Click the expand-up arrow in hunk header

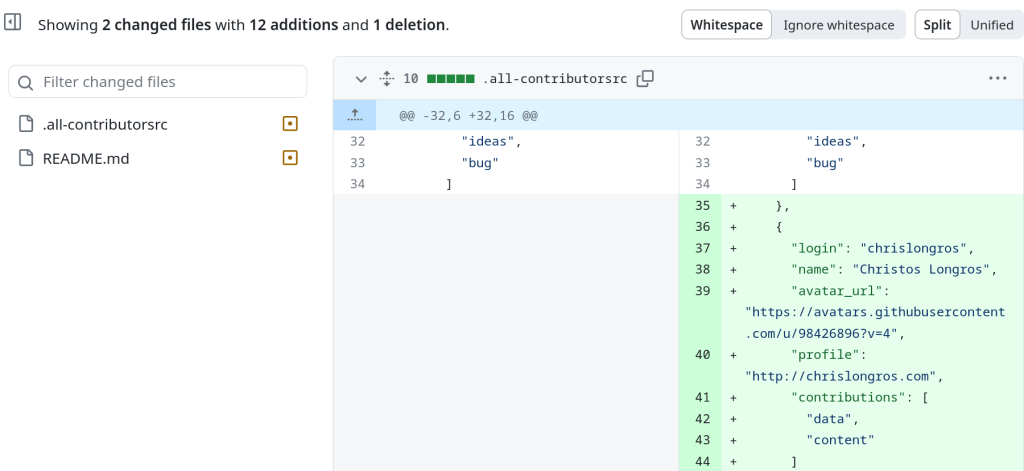coord(354,116)
